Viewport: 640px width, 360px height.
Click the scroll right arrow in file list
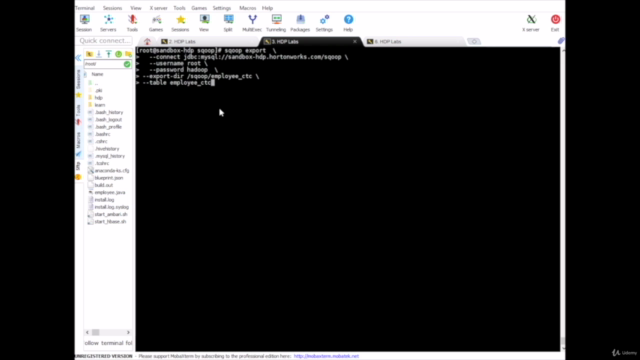click(128, 332)
